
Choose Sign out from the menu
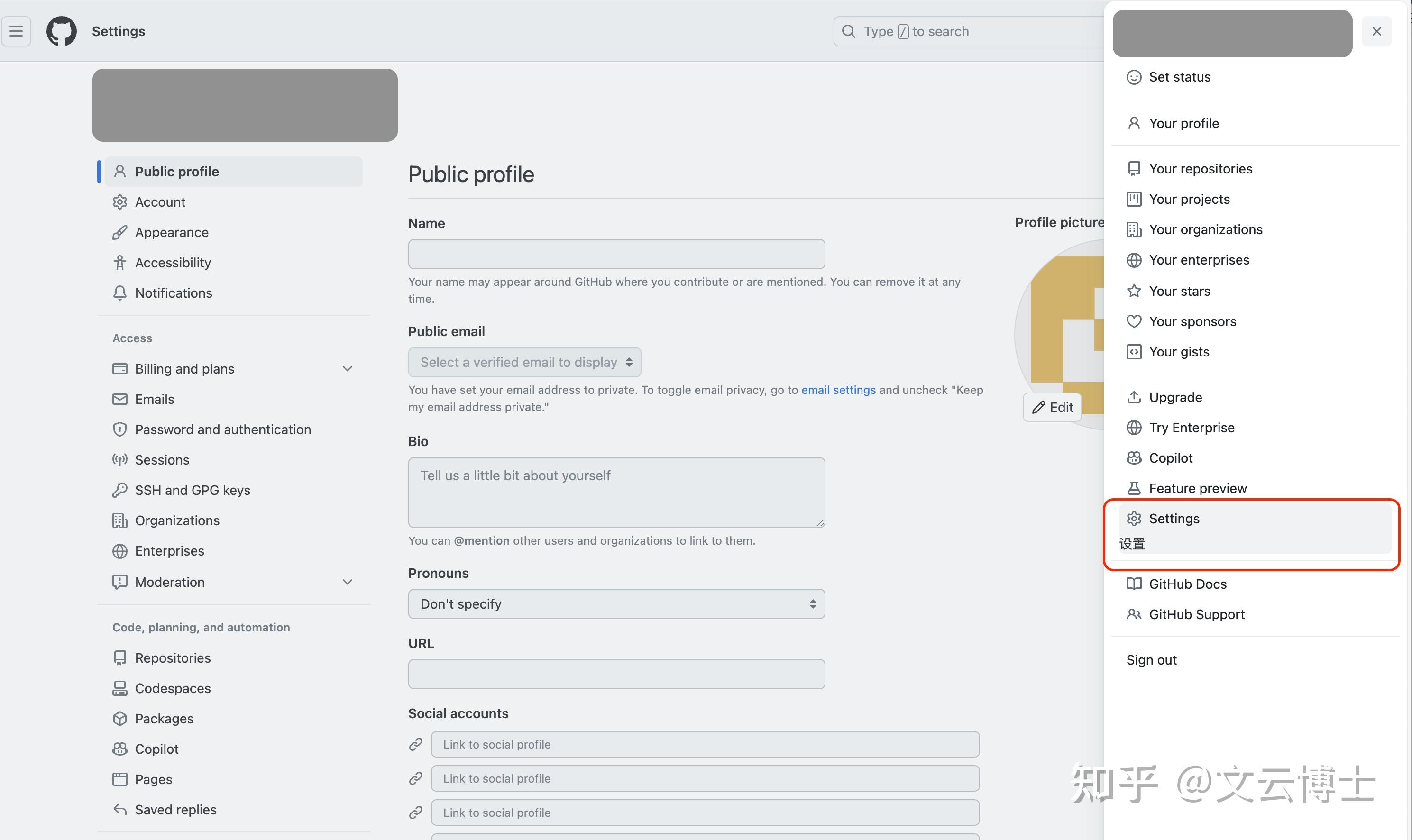[x=1151, y=659]
